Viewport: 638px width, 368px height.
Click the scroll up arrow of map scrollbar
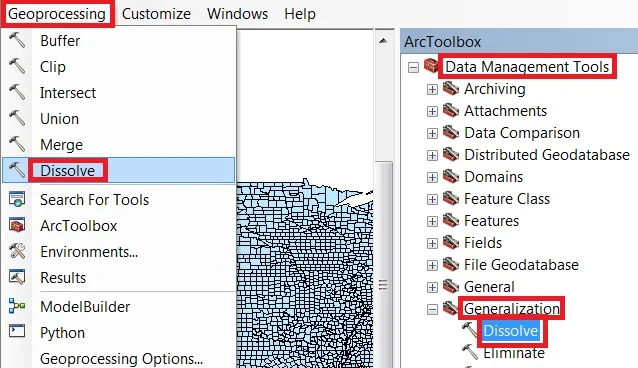coord(383,40)
